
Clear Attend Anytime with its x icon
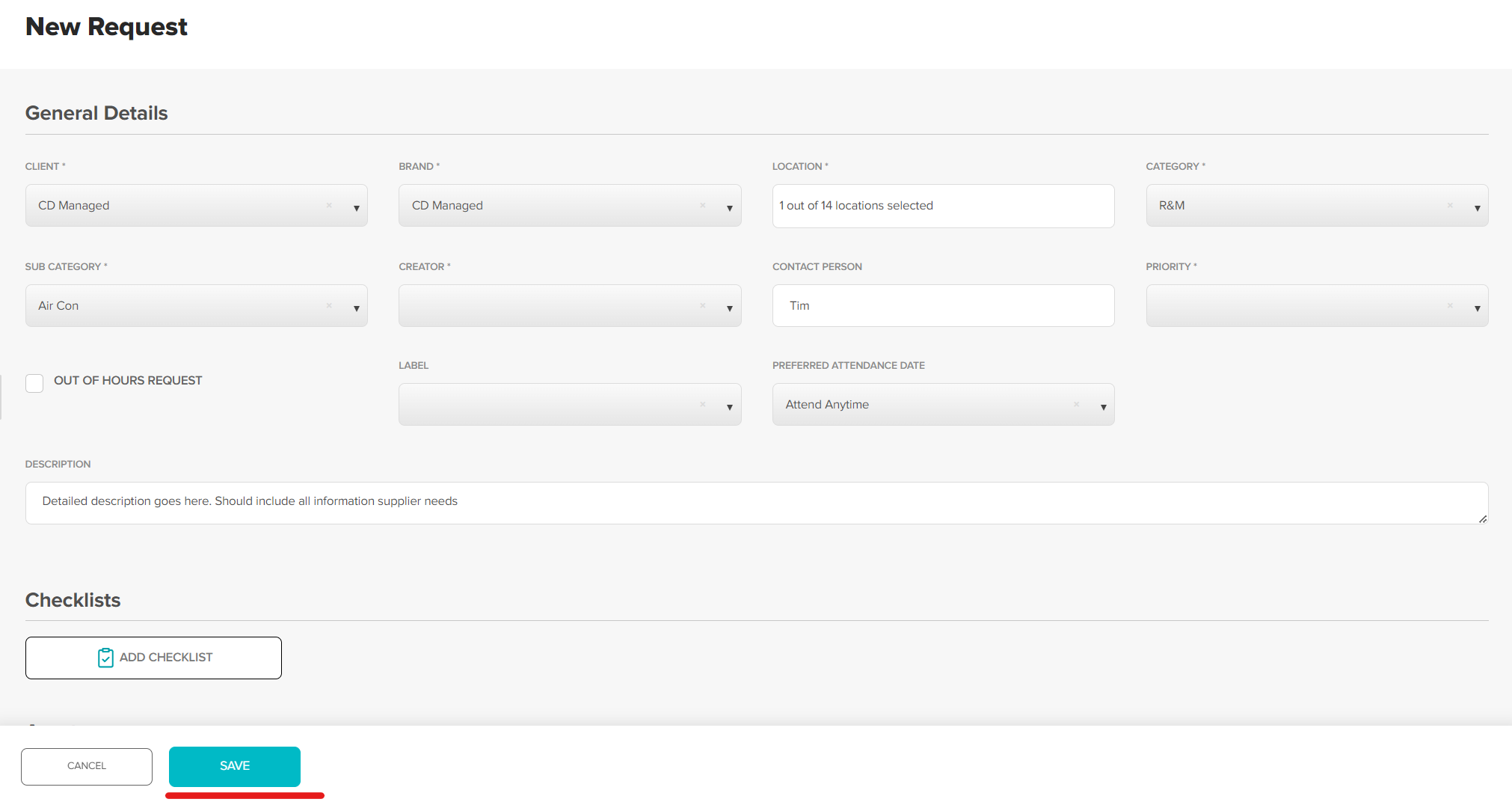pyautogui.click(x=1077, y=404)
